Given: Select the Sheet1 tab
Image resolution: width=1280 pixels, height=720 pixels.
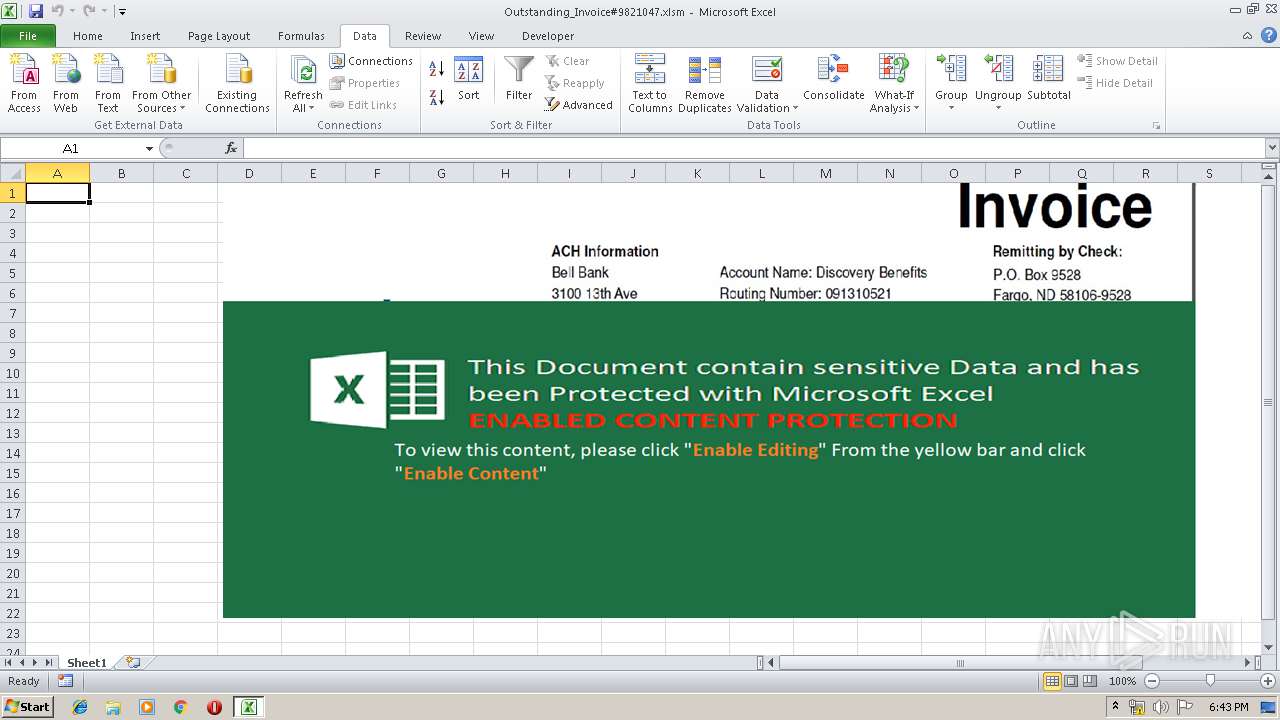Looking at the screenshot, I should click(x=86, y=662).
